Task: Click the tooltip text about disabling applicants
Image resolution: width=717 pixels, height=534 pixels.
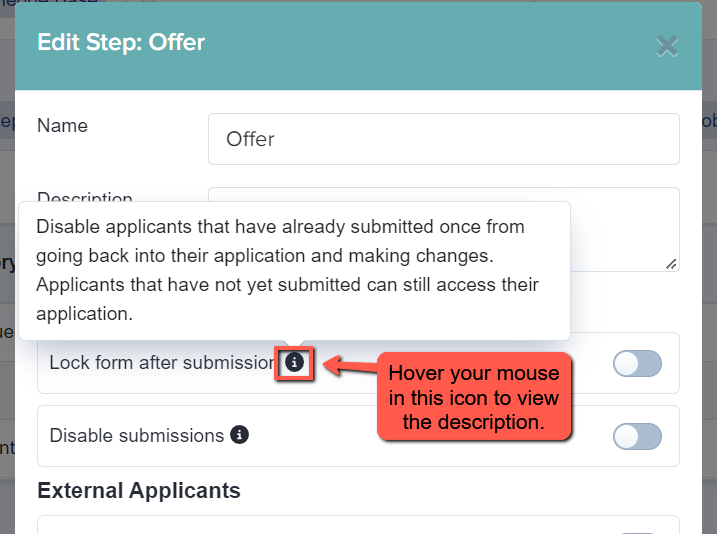Action: pos(287,270)
